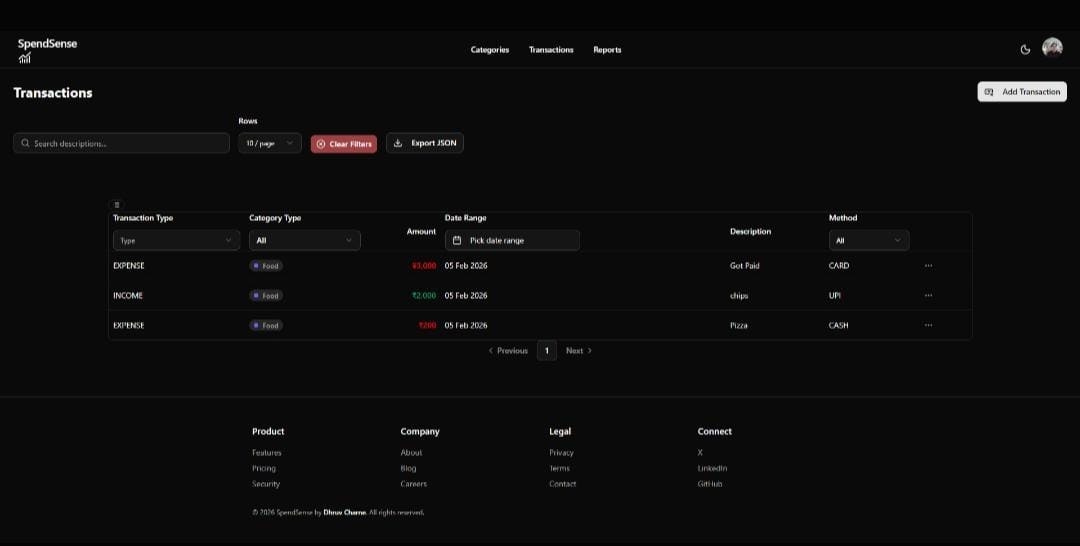1080x546 pixels.
Task: Open the user profile avatar
Action: [1052, 48]
